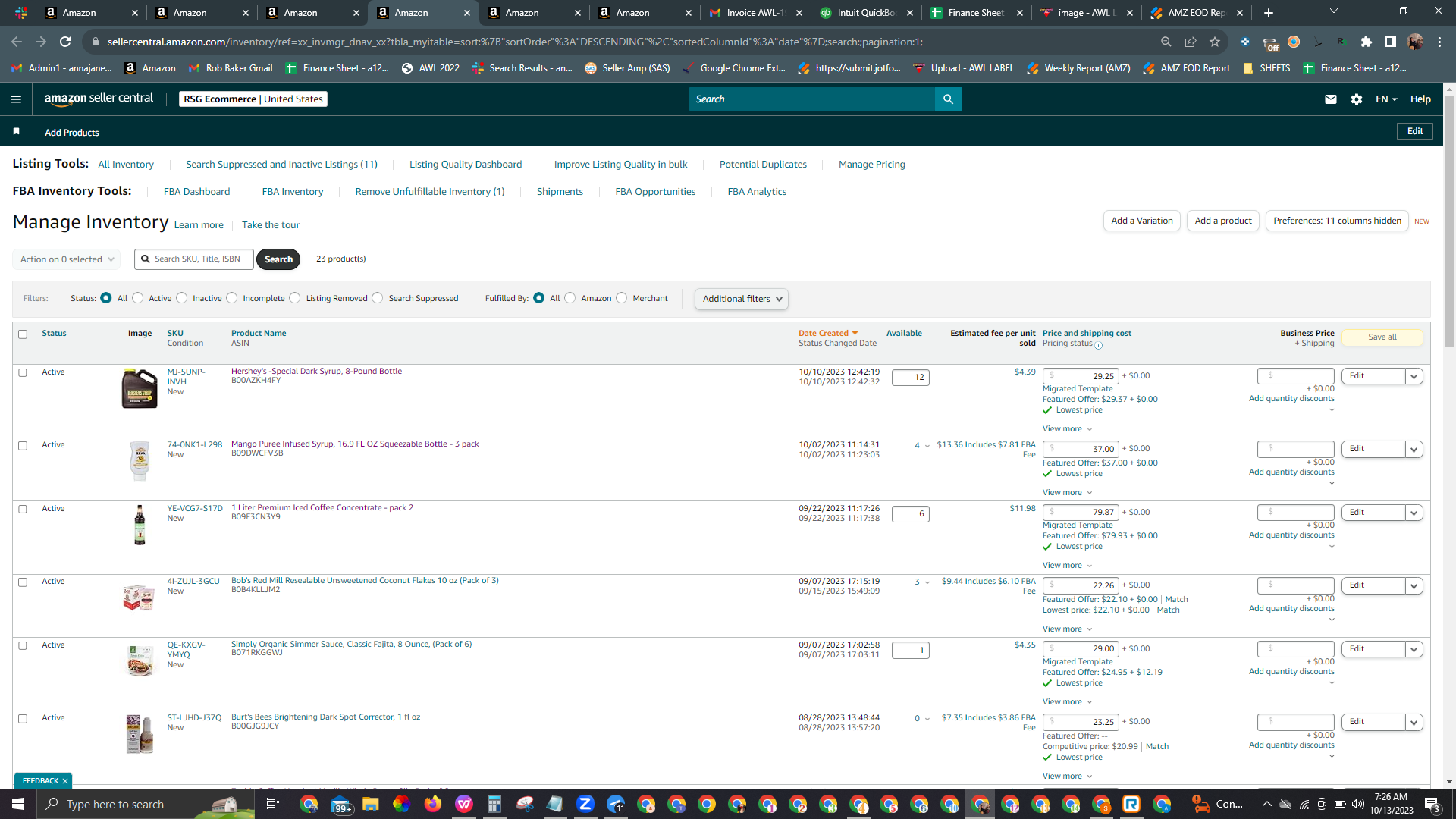The image size is (1456, 819).
Task: Open the Seller Central hamburger menu
Action: [16, 99]
